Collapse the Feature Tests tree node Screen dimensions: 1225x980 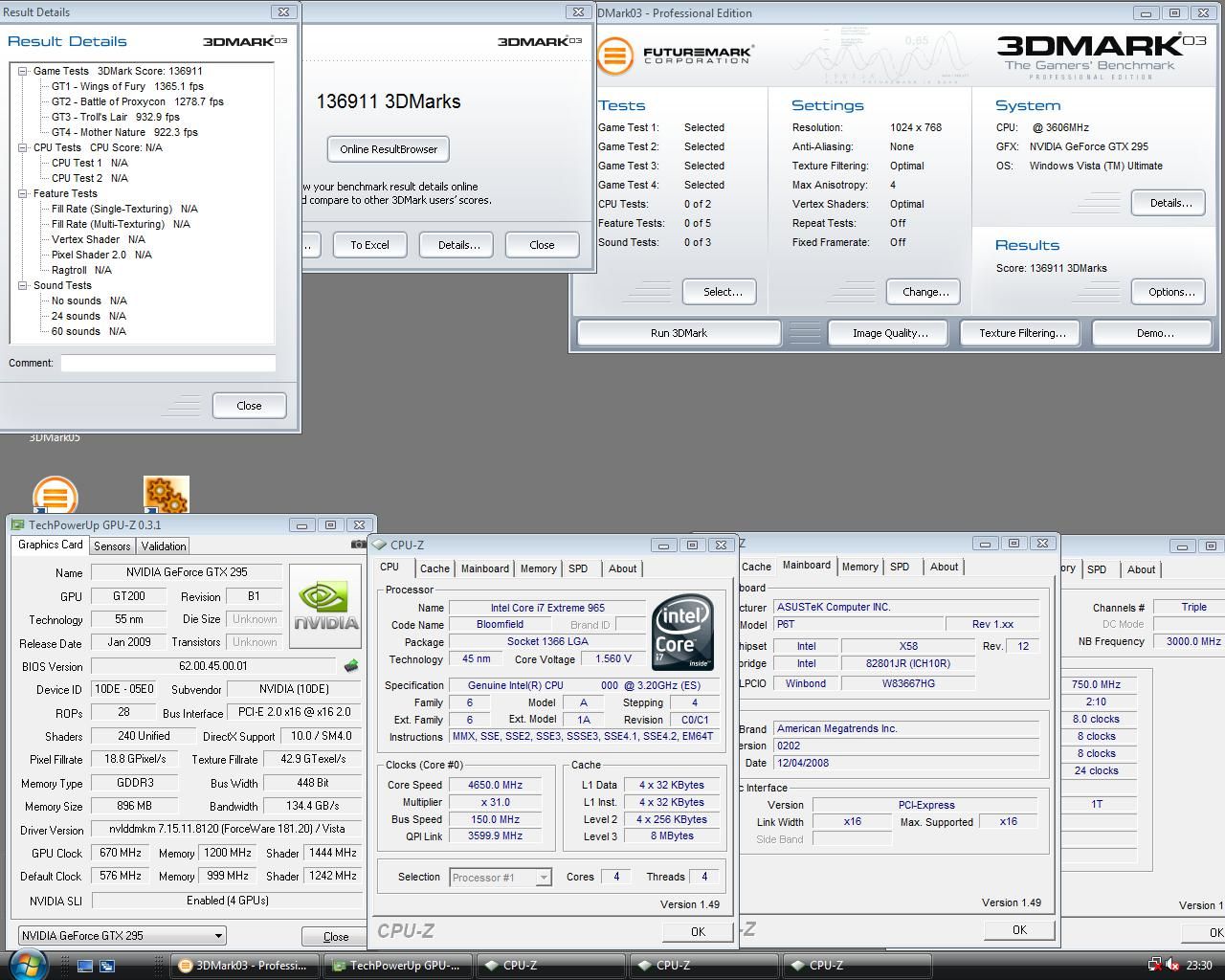pyautogui.click(x=23, y=193)
